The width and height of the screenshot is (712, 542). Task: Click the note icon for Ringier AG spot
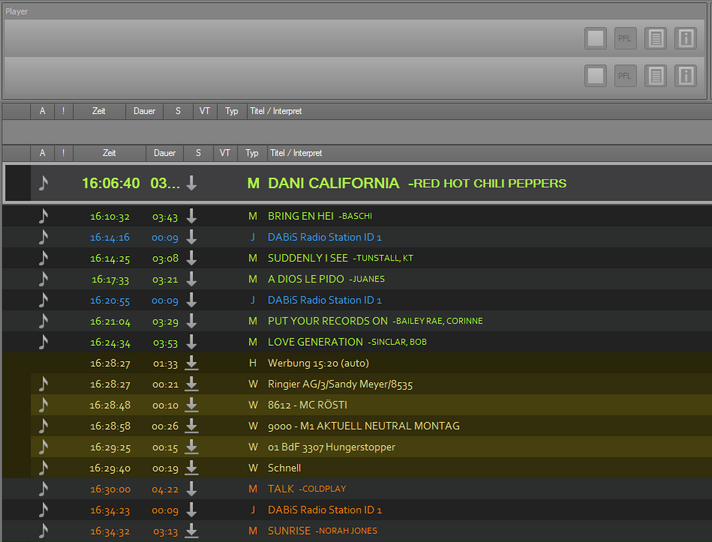coord(43,384)
